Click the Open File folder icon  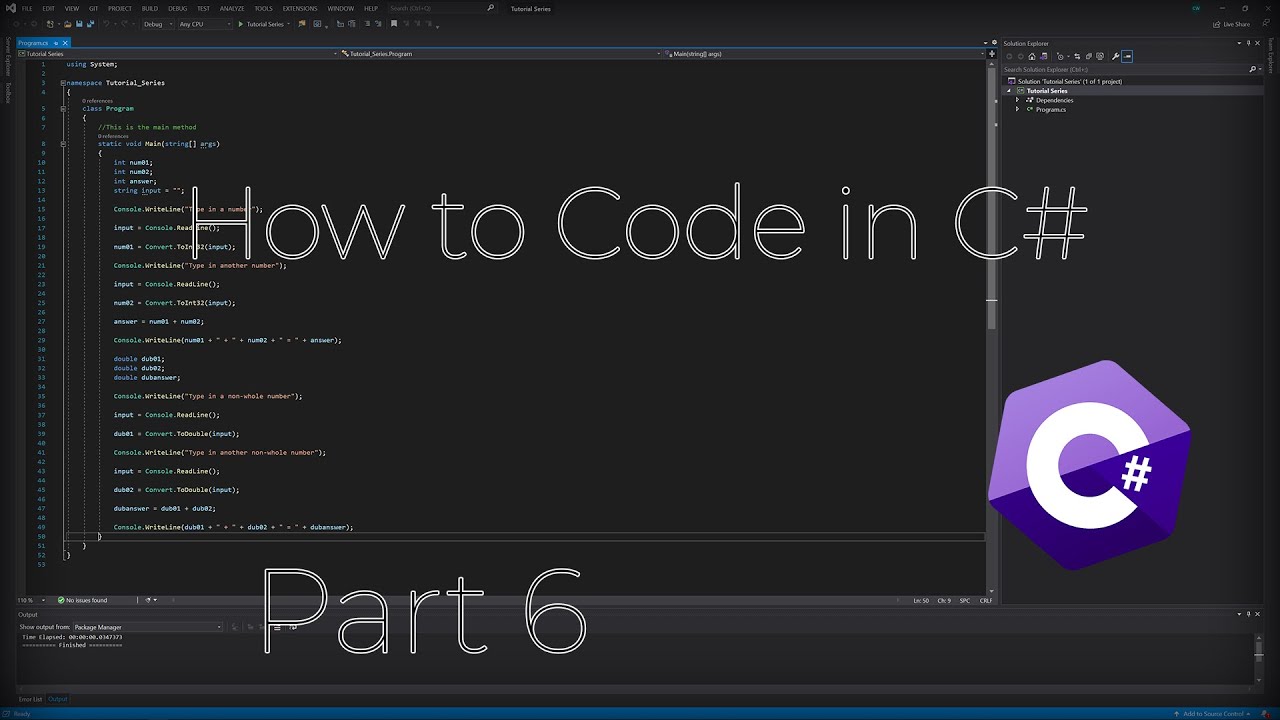[x=68, y=24]
